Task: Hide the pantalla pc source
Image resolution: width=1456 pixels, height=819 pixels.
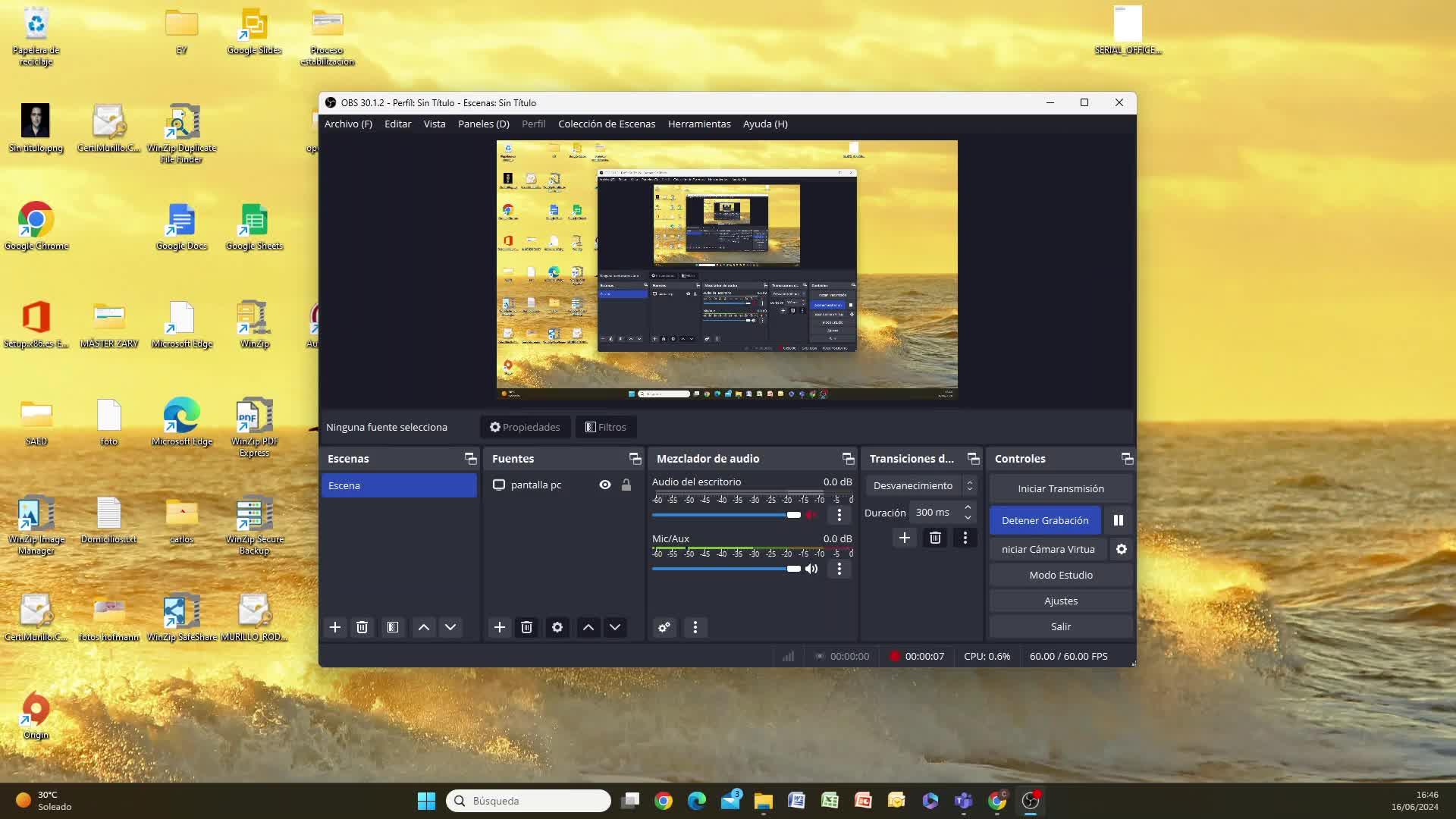Action: coord(605,485)
